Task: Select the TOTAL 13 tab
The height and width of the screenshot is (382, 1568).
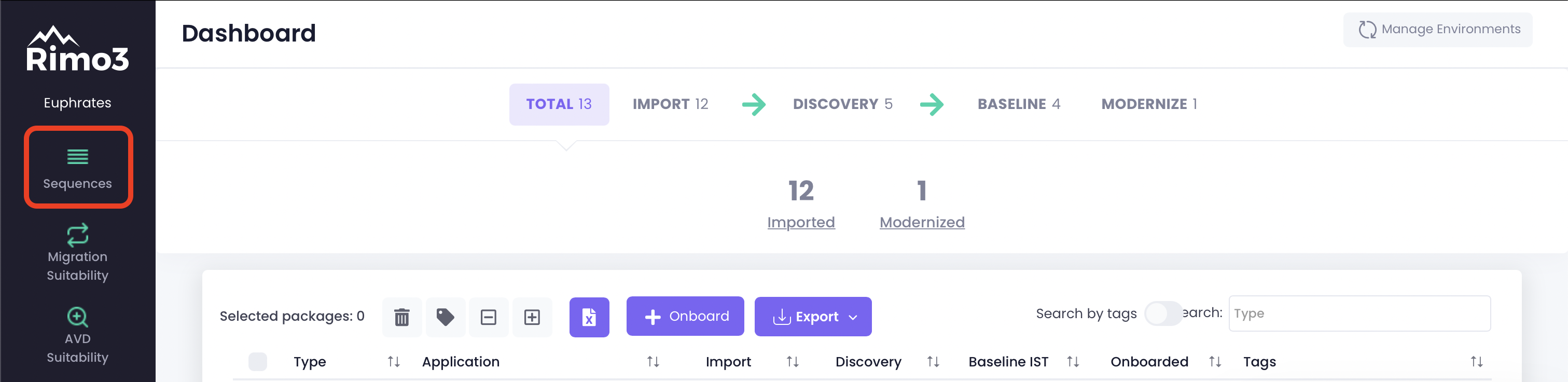Action: 559,104
